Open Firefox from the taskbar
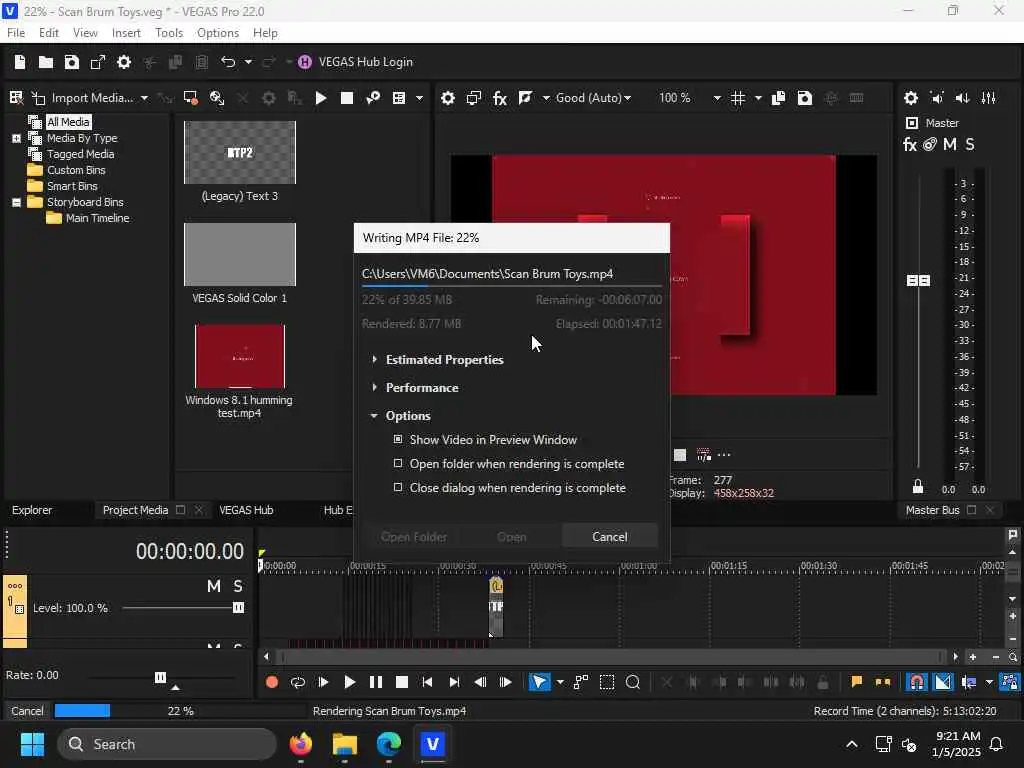The width and height of the screenshot is (1024, 768). pyautogui.click(x=300, y=744)
